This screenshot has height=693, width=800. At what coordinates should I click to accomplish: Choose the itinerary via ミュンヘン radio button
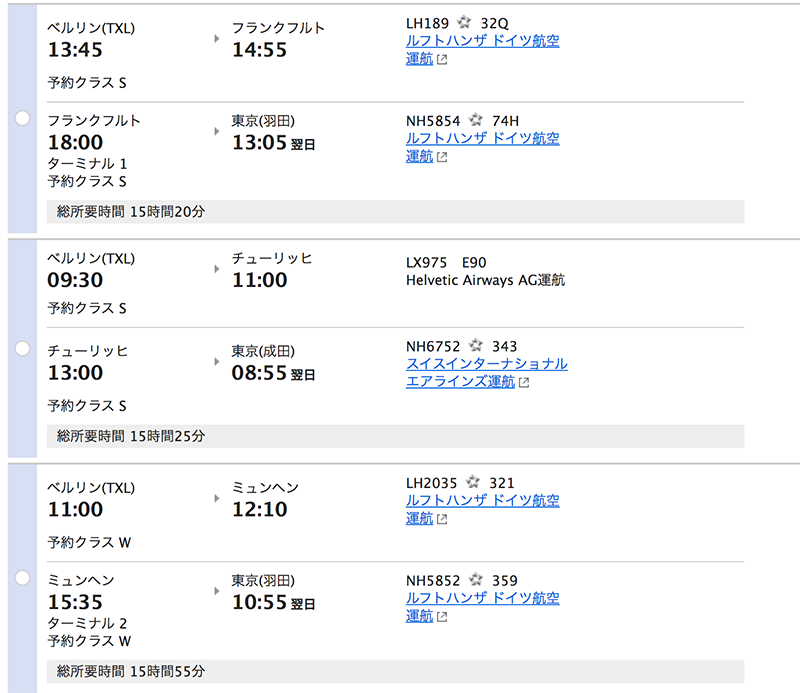pos(22,578)
